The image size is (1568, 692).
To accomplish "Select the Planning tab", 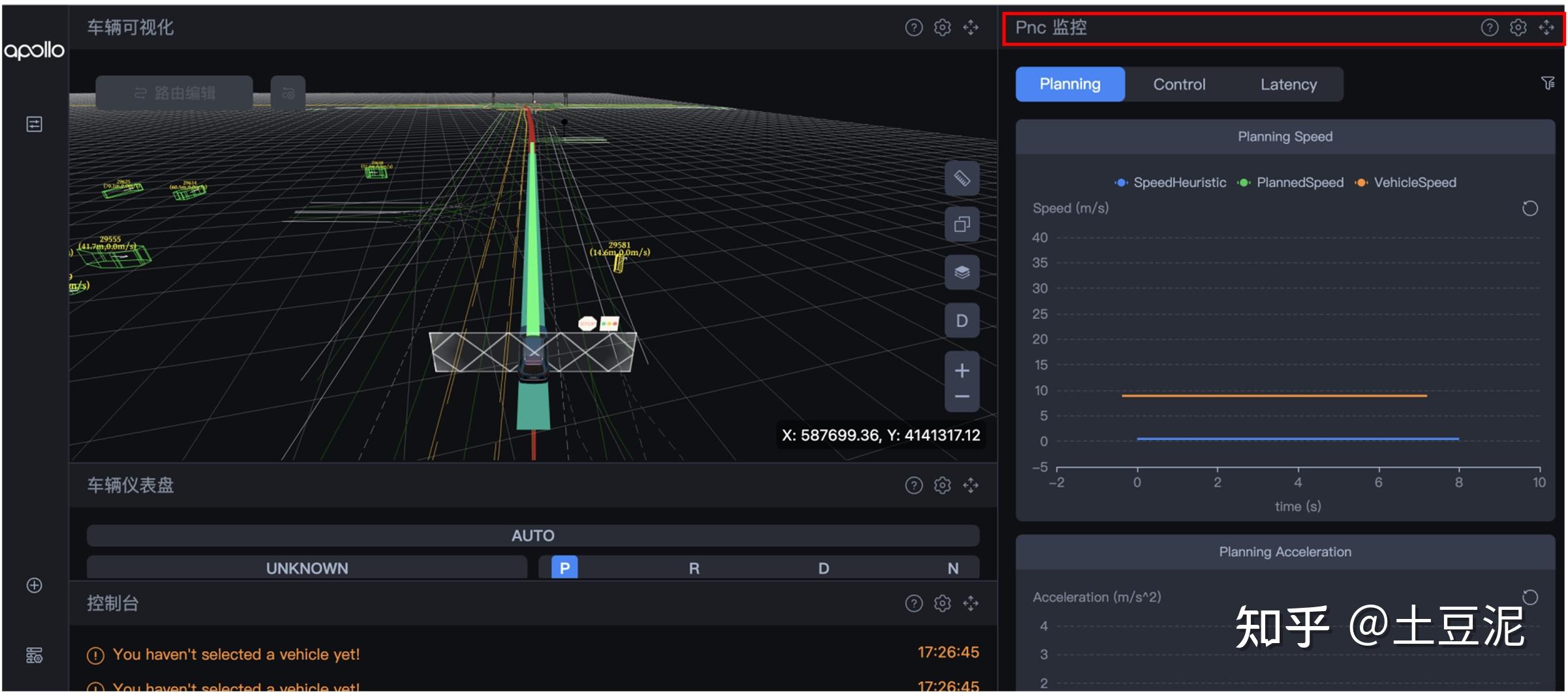I will pyautogui.click(x=1070, y=84).
